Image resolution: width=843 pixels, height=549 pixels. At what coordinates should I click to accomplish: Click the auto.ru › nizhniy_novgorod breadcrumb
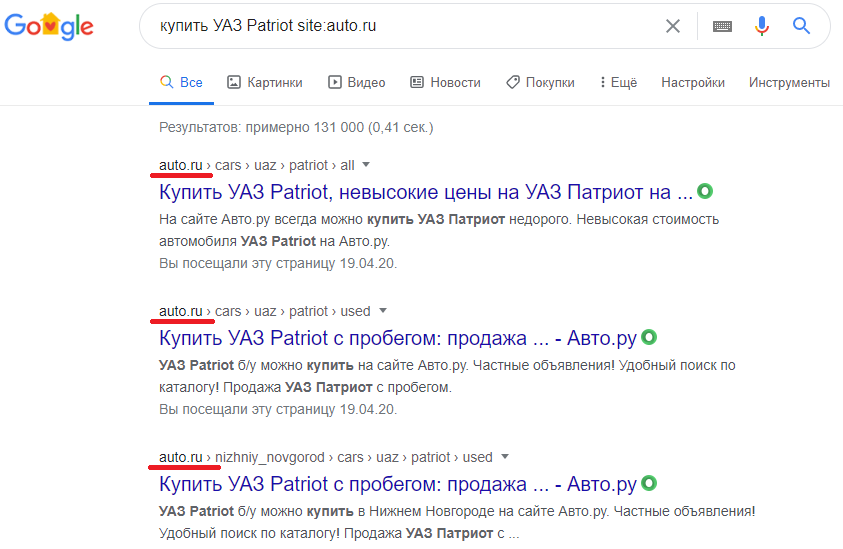coord(326,457)
